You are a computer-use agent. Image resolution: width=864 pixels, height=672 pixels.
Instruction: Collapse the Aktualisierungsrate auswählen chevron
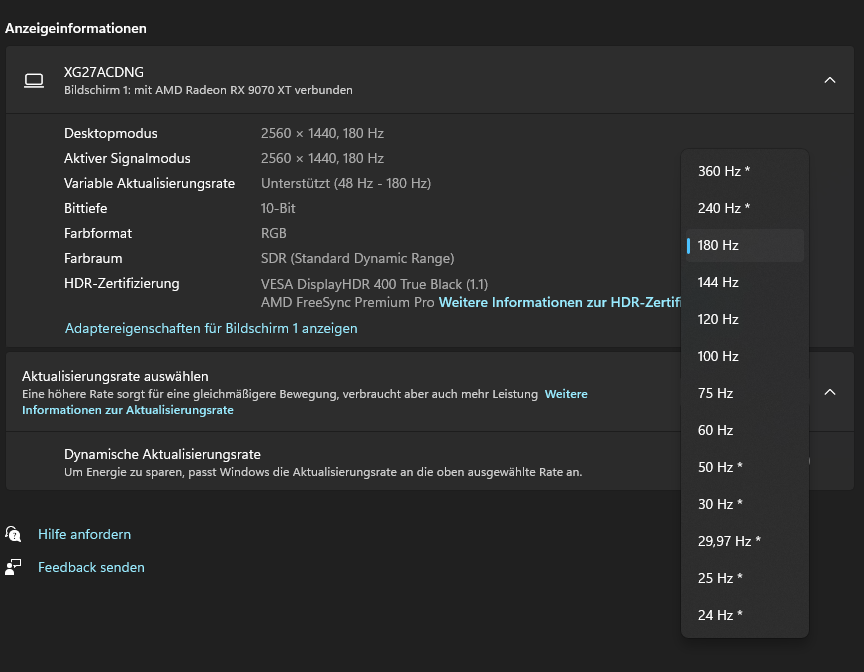tap(829, 392)
